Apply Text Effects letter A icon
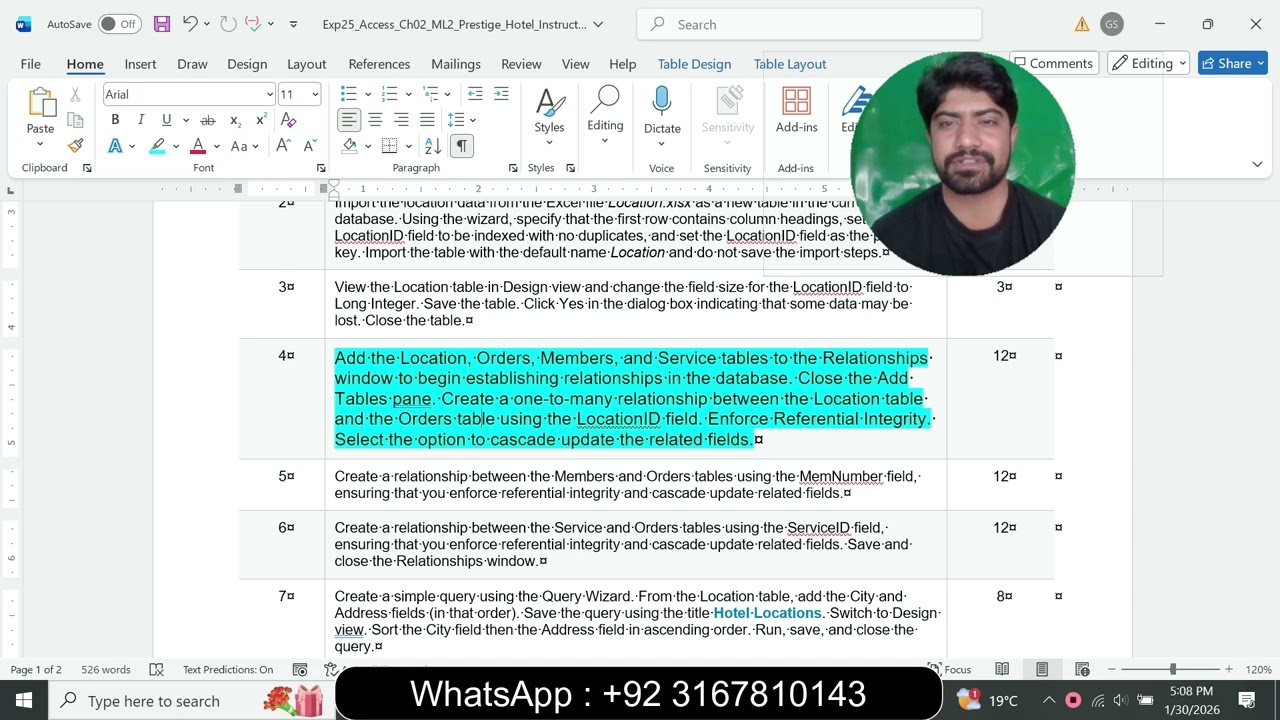Viewport: 1280px width, 720px height. tap(115, 146)
